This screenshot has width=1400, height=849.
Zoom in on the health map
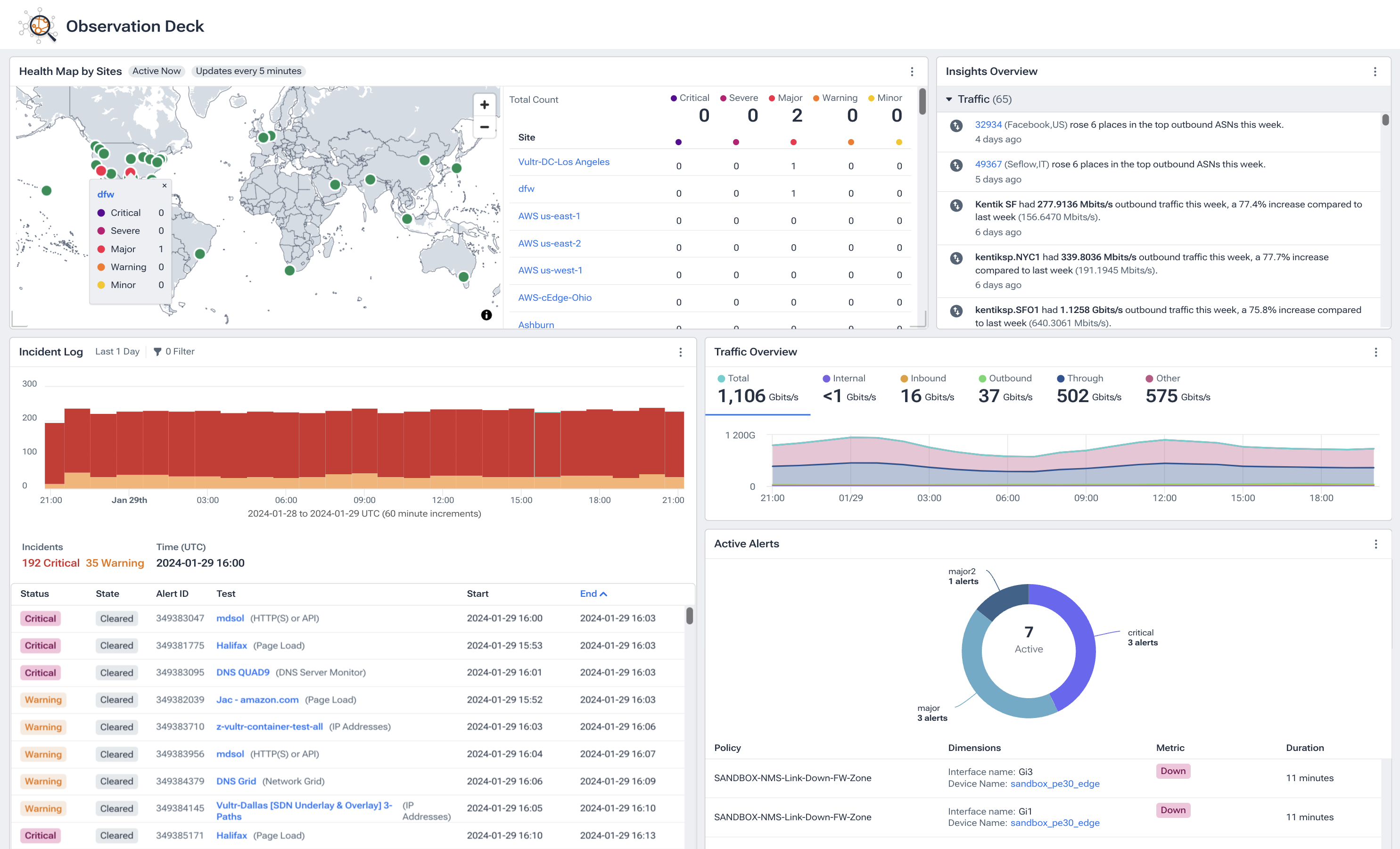485,104
